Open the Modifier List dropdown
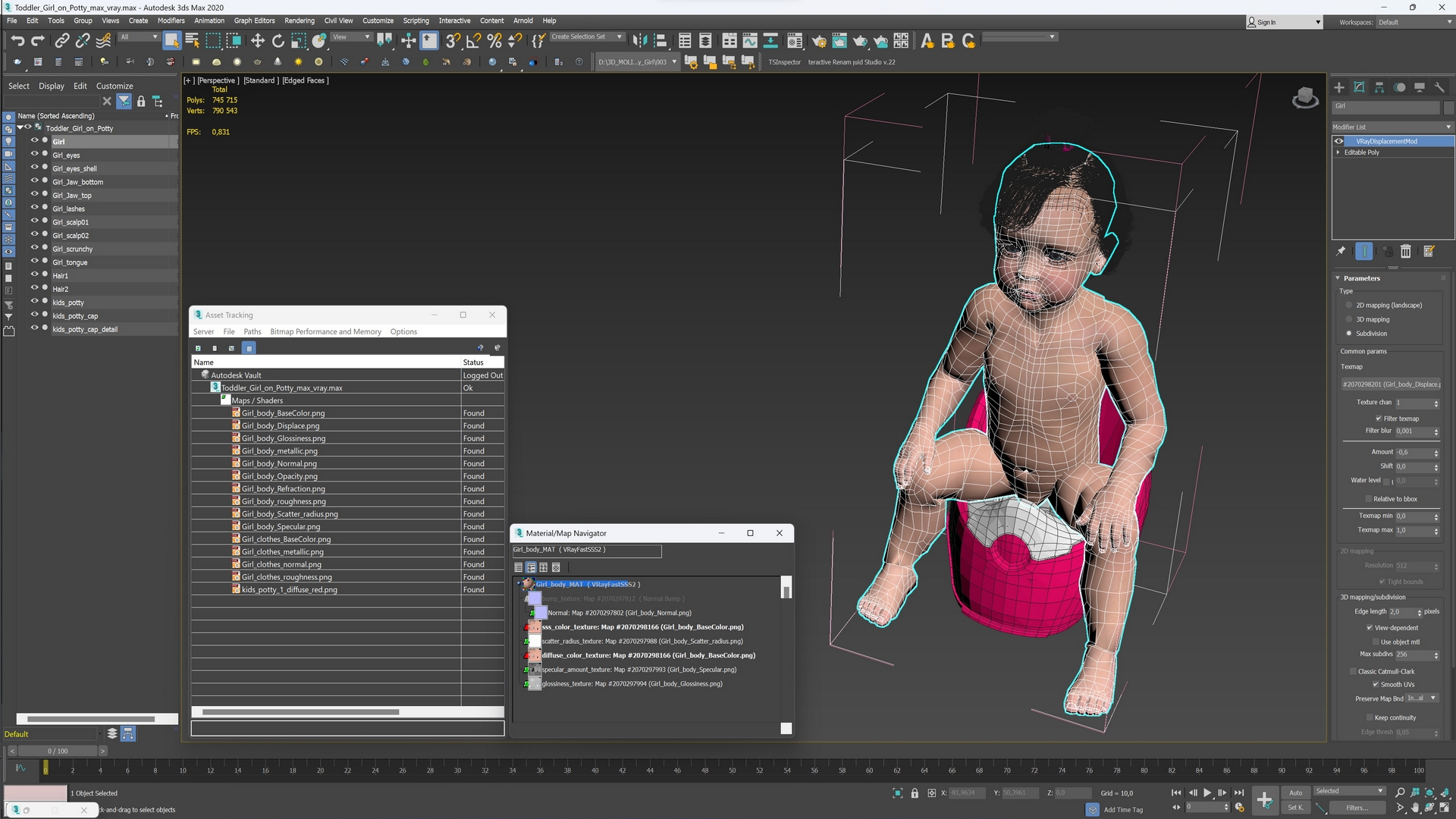 [1392, 127]
